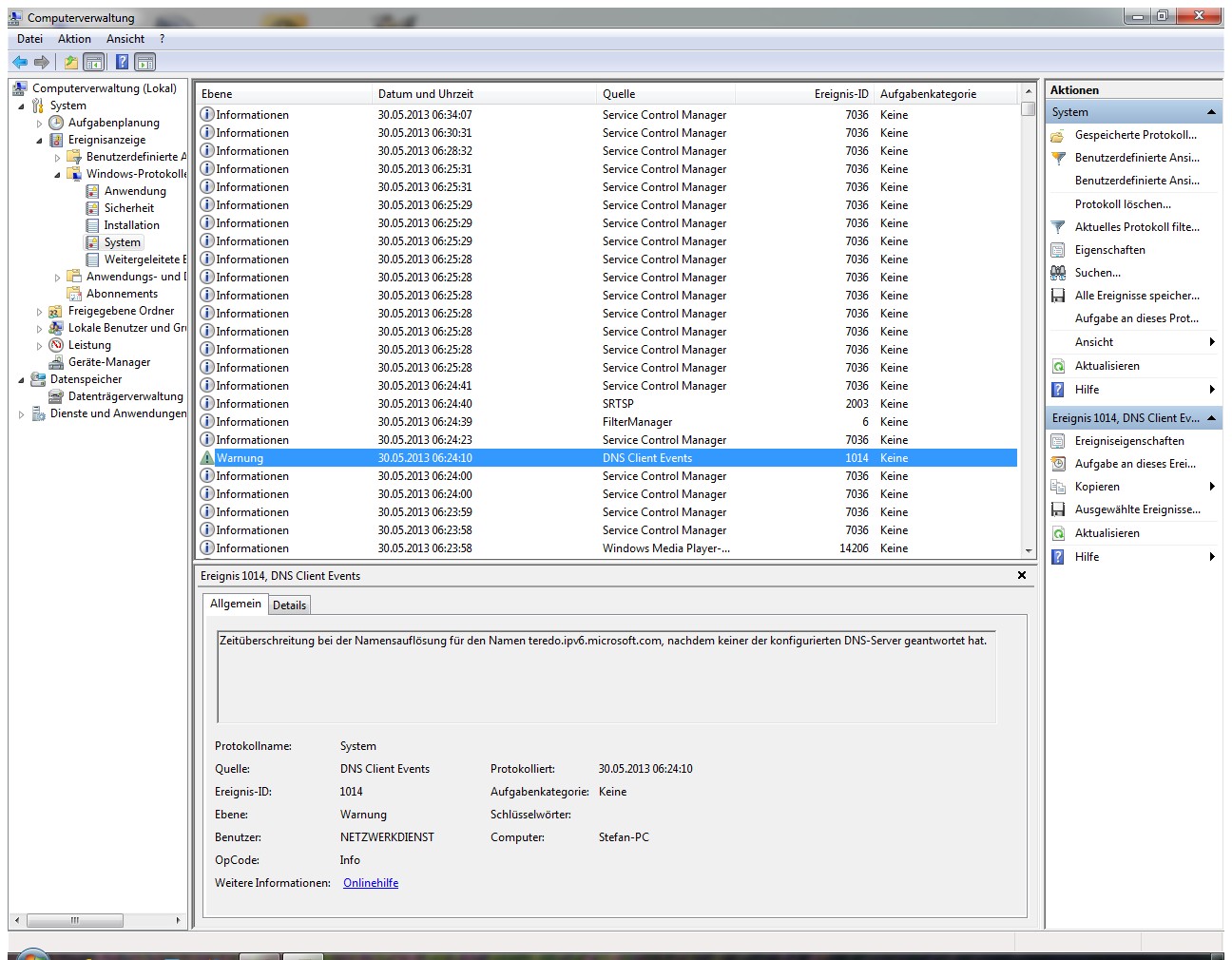Image resolution: width=1232 pixels, height=960 pixels.
Task: Select Lokale Benutzer und Gruppen icon
Action: [x=56, y=328]
